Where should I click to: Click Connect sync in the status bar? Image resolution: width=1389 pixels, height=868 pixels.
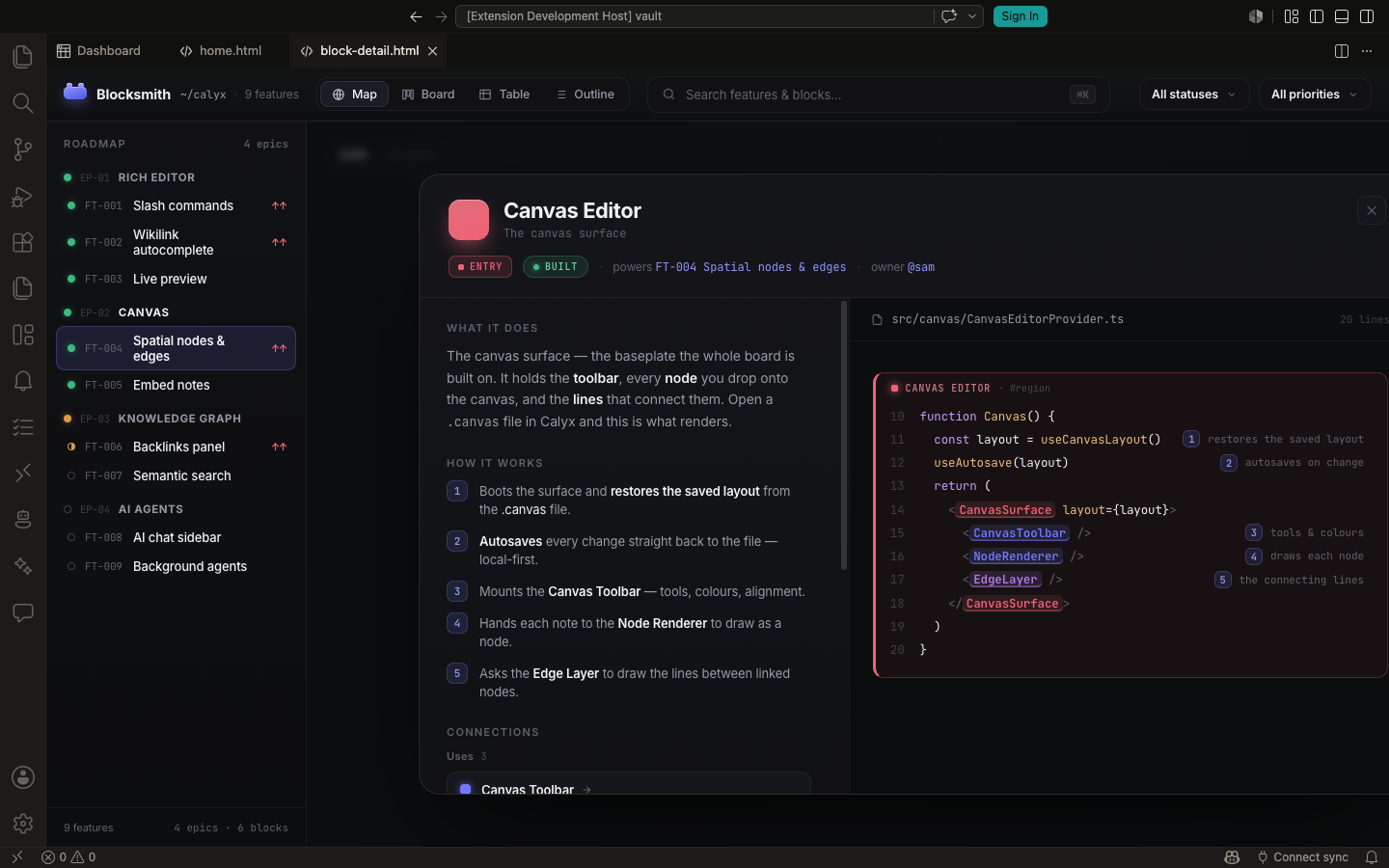coord(1303,857)
